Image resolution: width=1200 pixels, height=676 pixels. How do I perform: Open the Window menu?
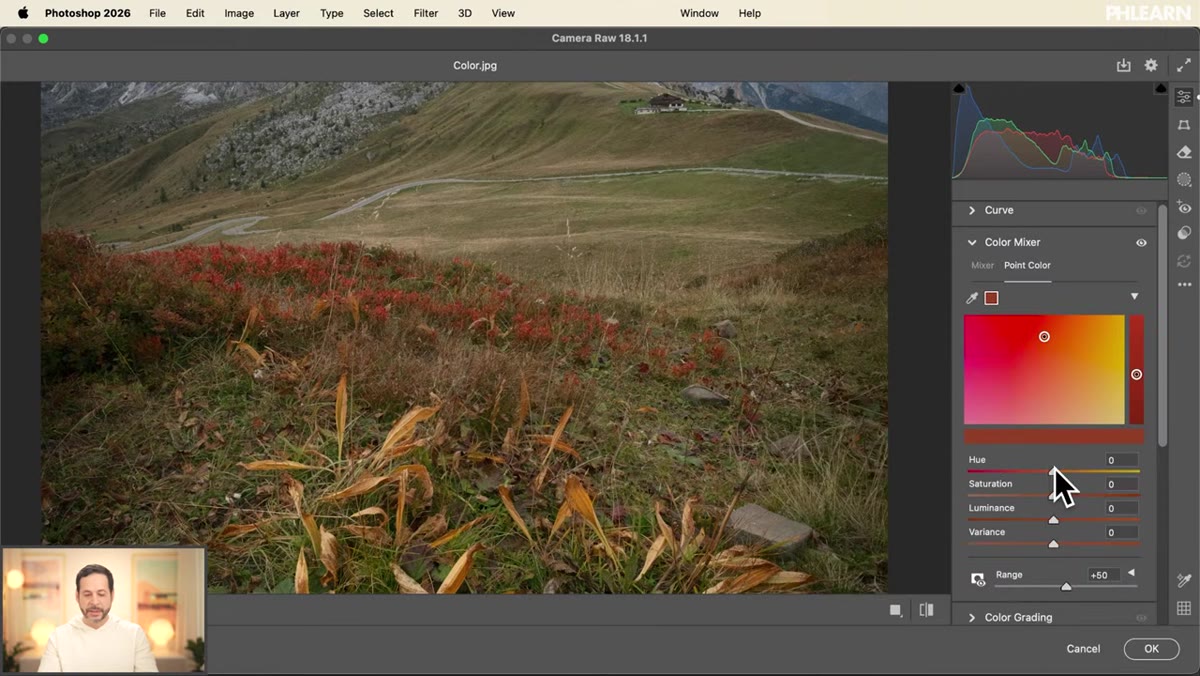[x=699, y=13]
